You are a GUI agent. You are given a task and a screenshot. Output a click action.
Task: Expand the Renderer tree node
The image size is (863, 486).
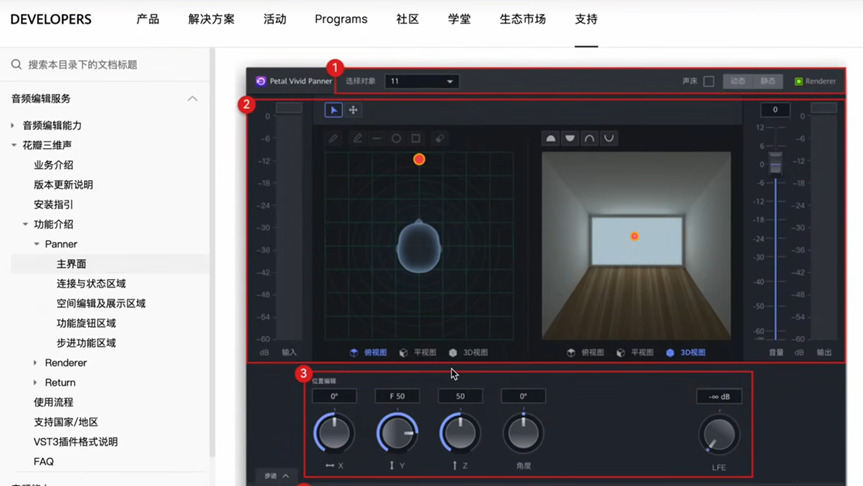click(x=36, y=363)
